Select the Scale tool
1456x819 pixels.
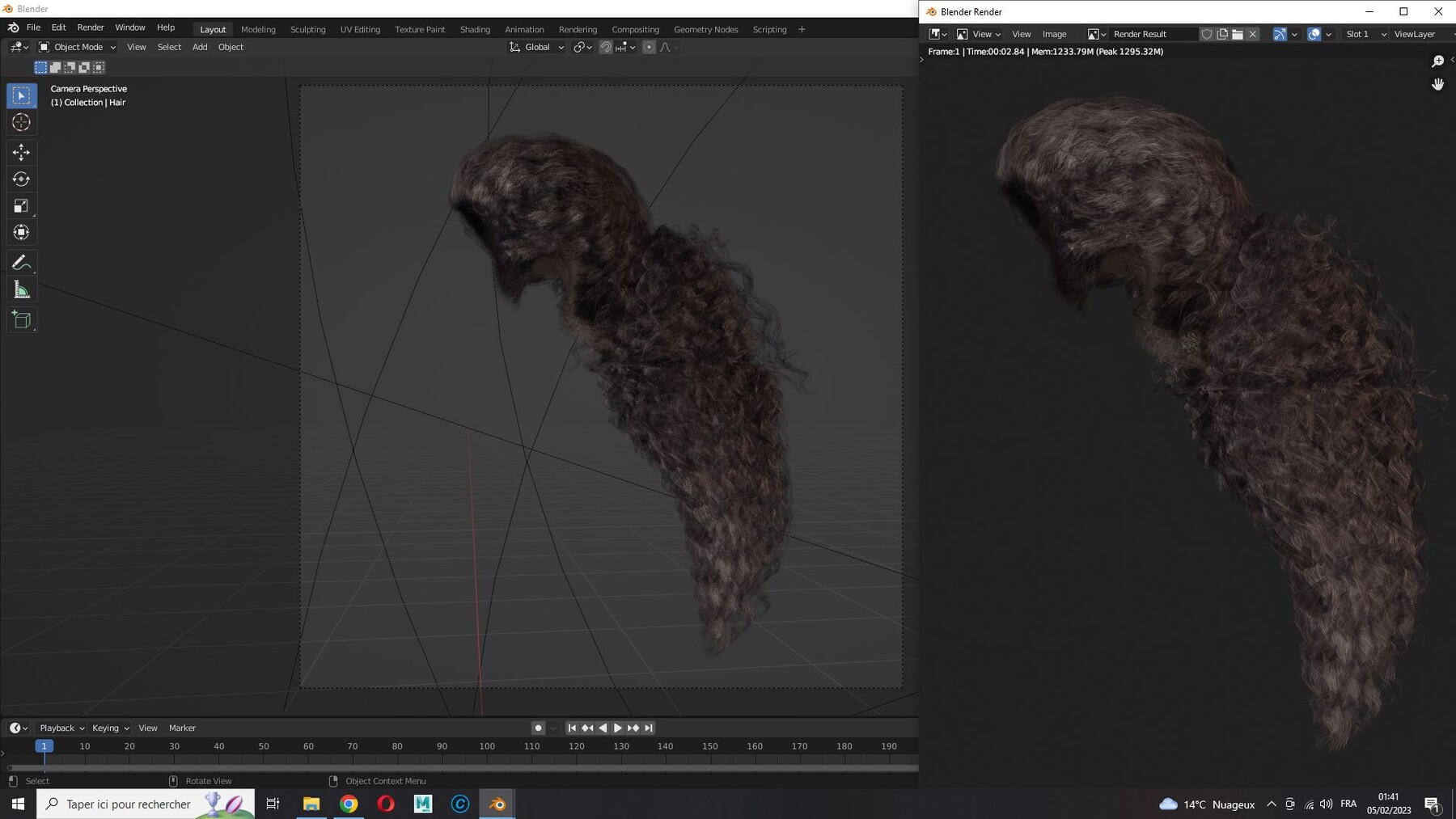[21, 206]
